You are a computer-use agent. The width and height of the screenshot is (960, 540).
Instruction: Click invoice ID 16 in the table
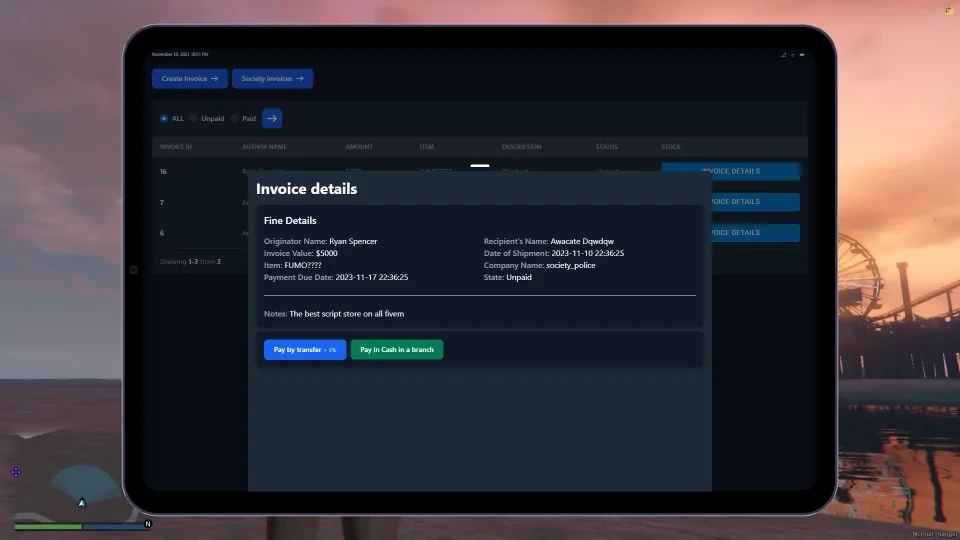pos(163,171)
